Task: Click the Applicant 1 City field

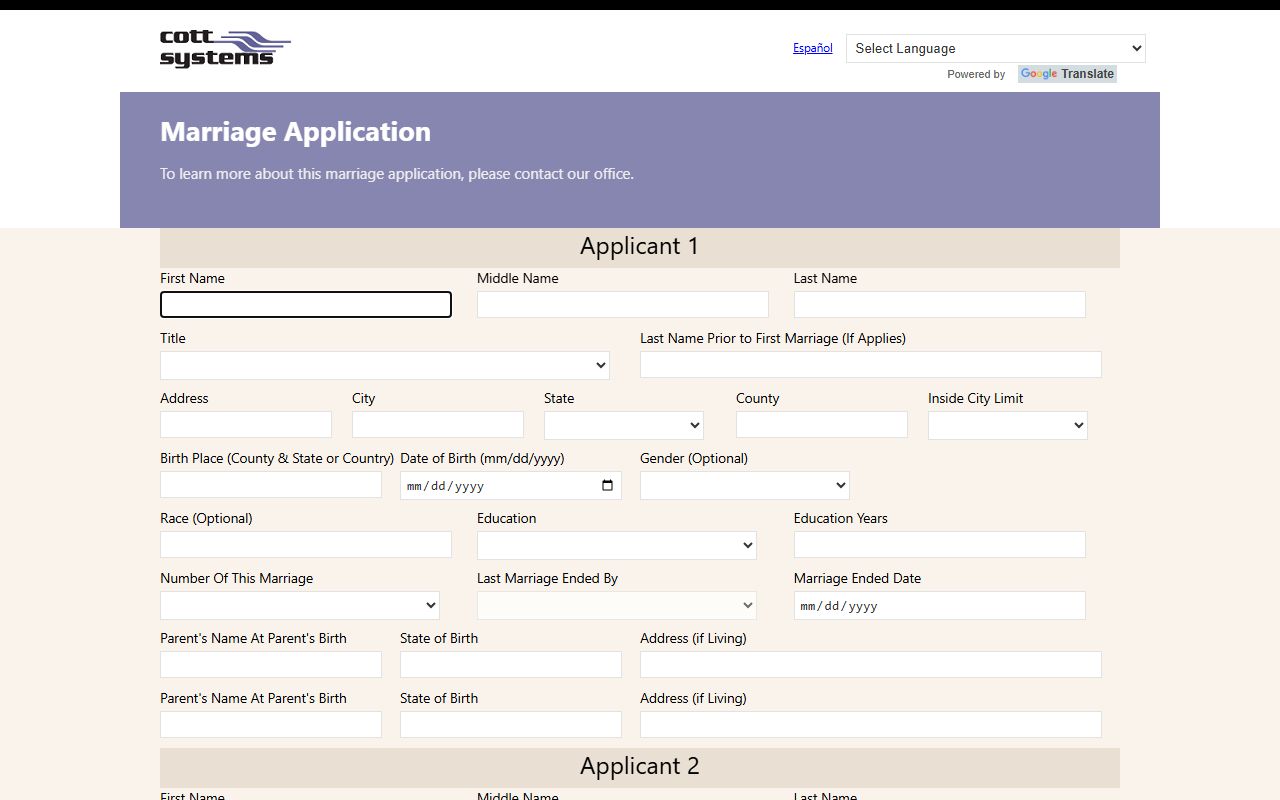Action: click(438, 424)
